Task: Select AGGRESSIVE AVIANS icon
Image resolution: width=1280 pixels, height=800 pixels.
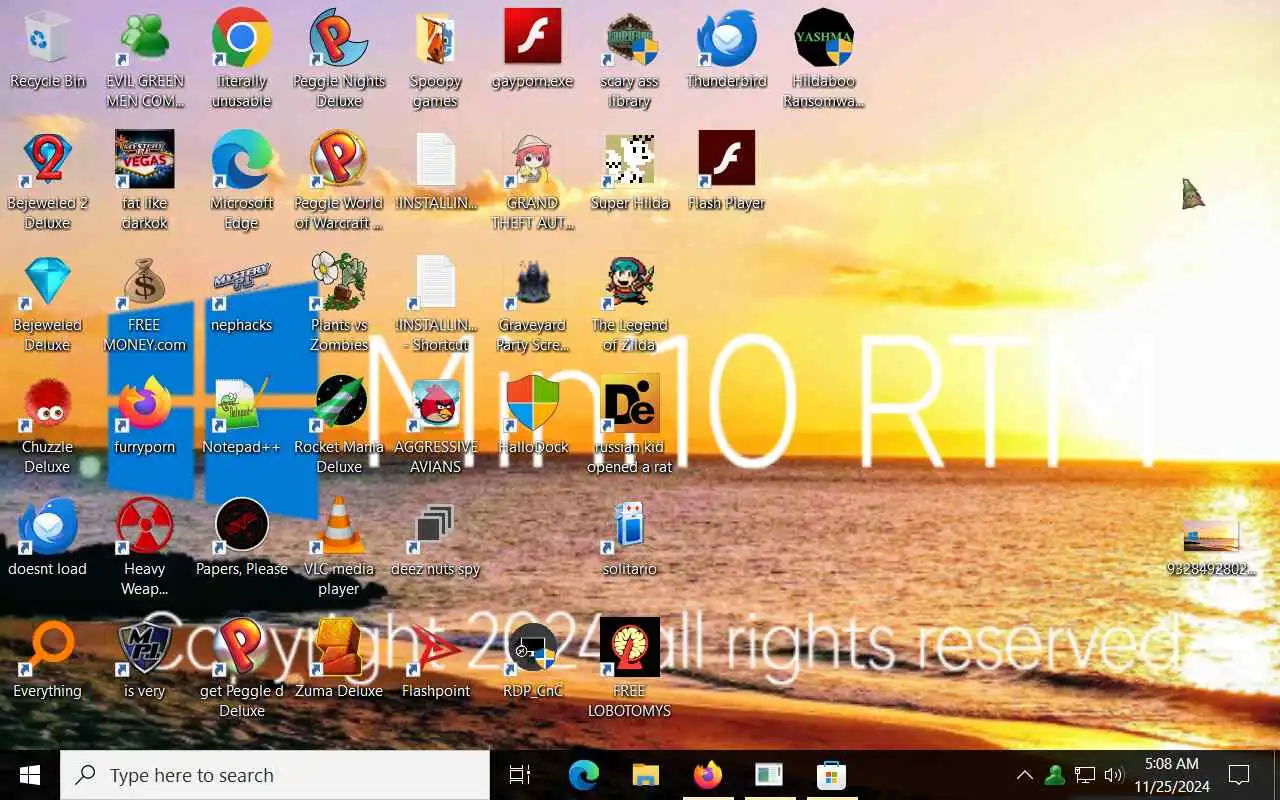Action: pyautogui.click(x=435, y=404)
